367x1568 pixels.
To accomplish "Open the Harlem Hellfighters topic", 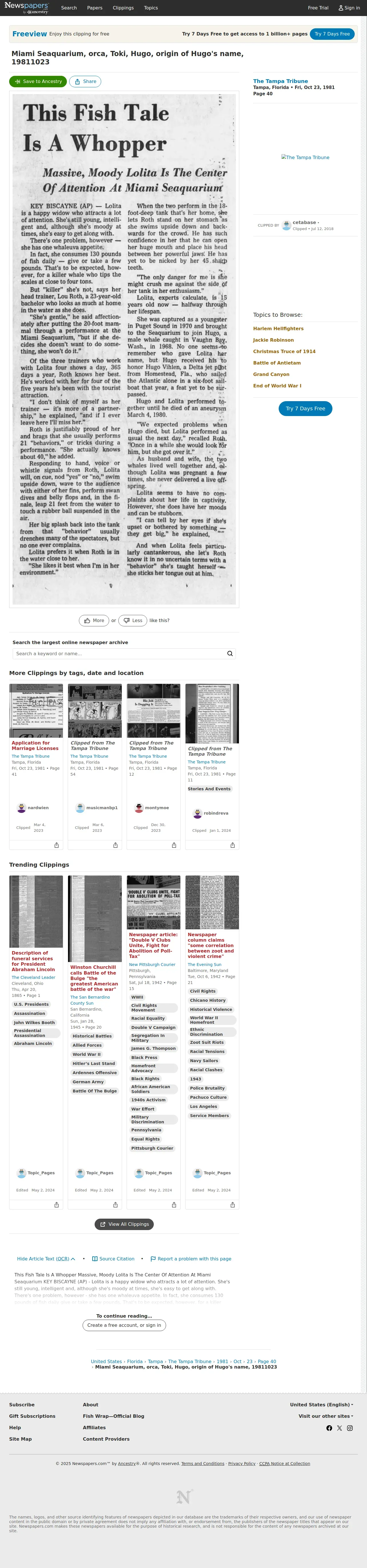I will click(278, 329).
